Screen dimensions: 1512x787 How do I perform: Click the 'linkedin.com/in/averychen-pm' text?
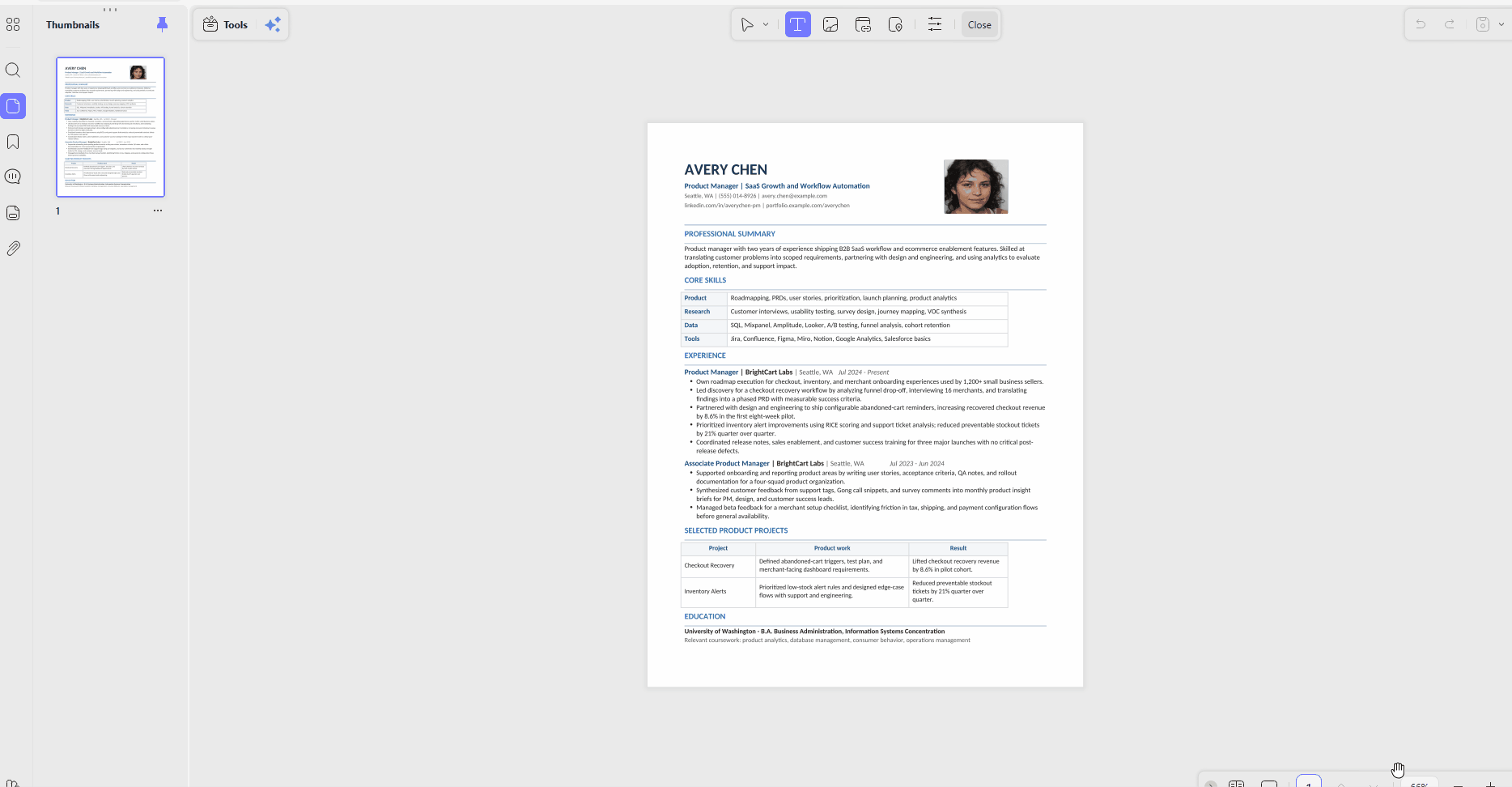[x=722, y=206]
